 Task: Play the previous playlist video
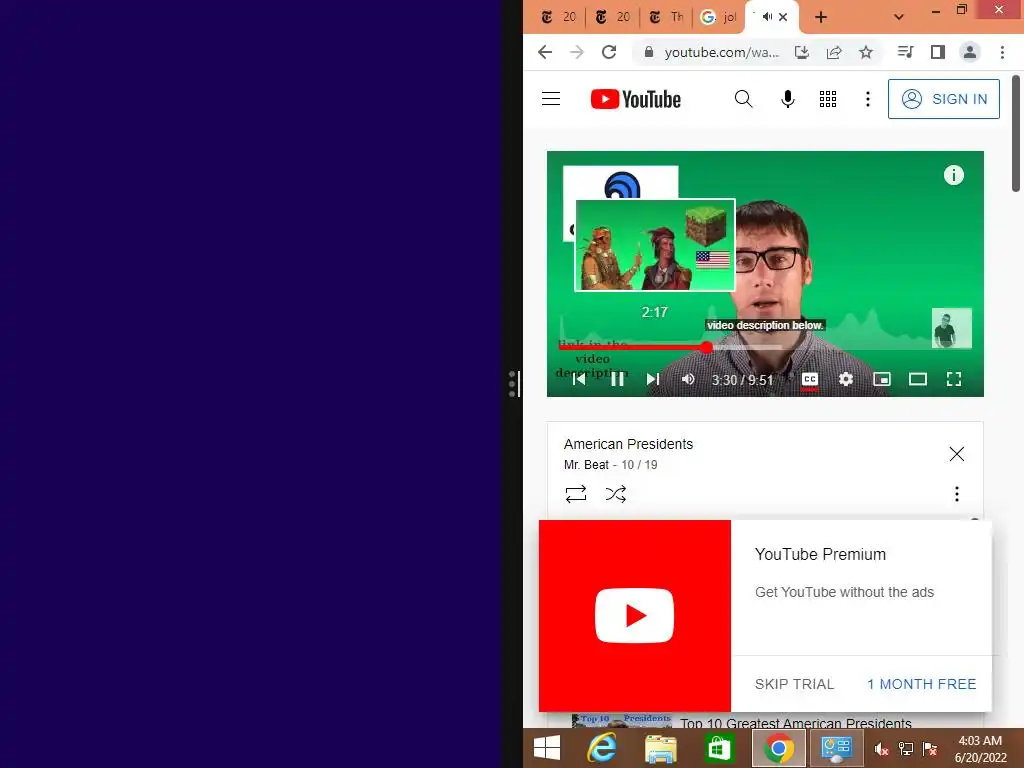click(579, 379)
